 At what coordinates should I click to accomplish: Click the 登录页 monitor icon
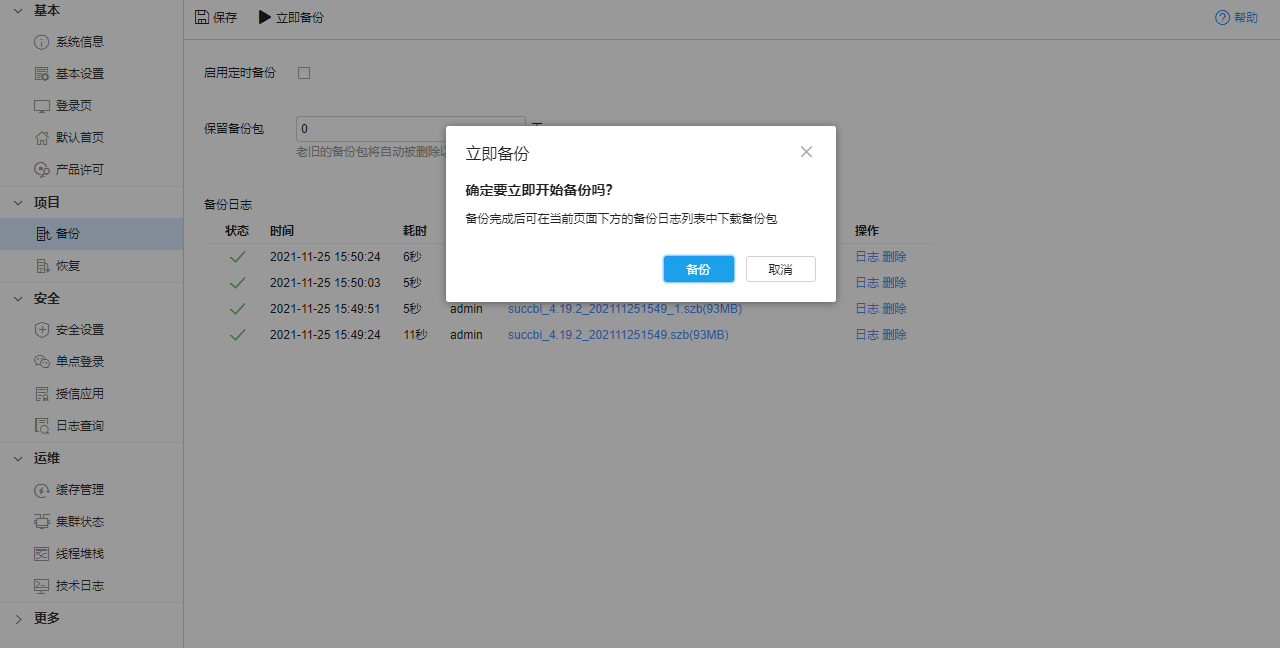pos(42,106)
